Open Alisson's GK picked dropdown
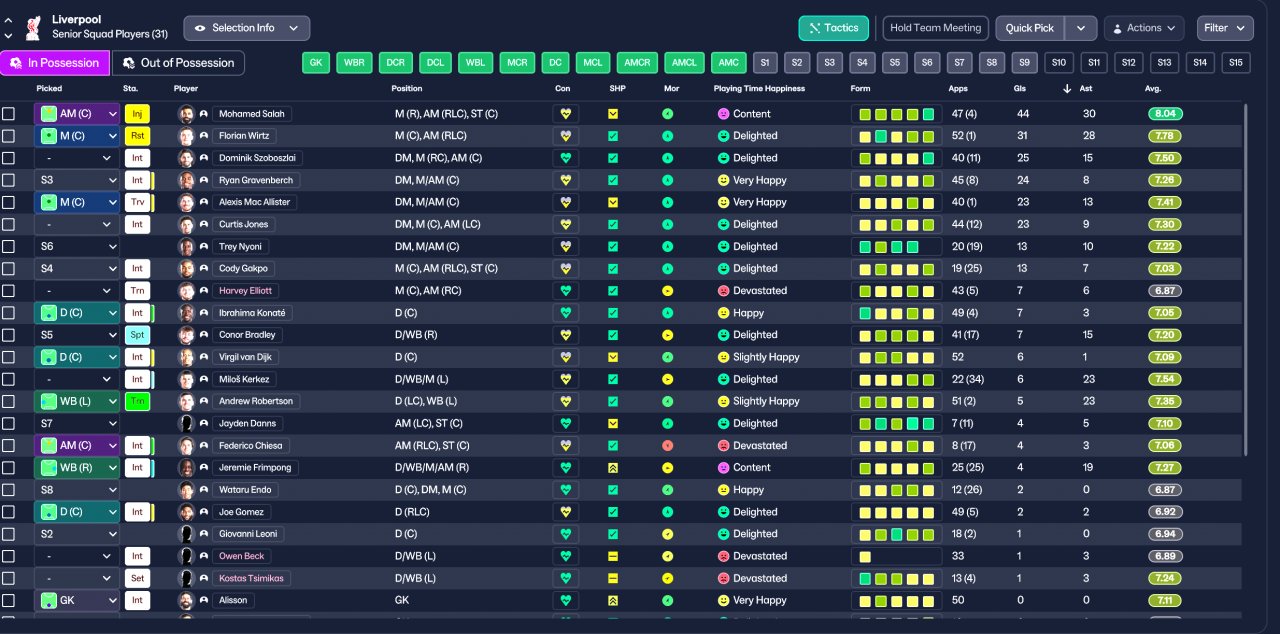The height and width of the screenshot is (634, 1280). point(77,600)
